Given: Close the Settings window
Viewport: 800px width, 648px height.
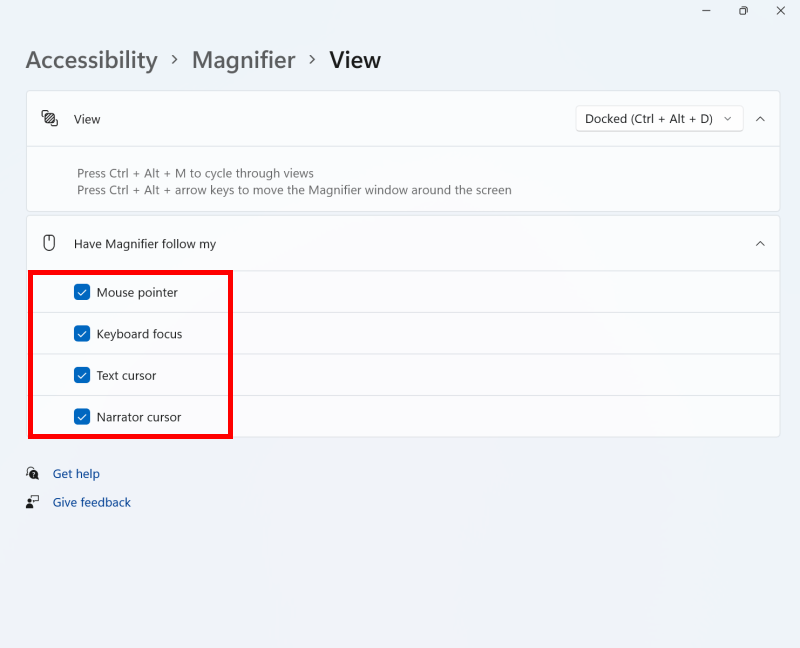Looking at the screenshot, I should pyautogui.click(x=781, y=11).
